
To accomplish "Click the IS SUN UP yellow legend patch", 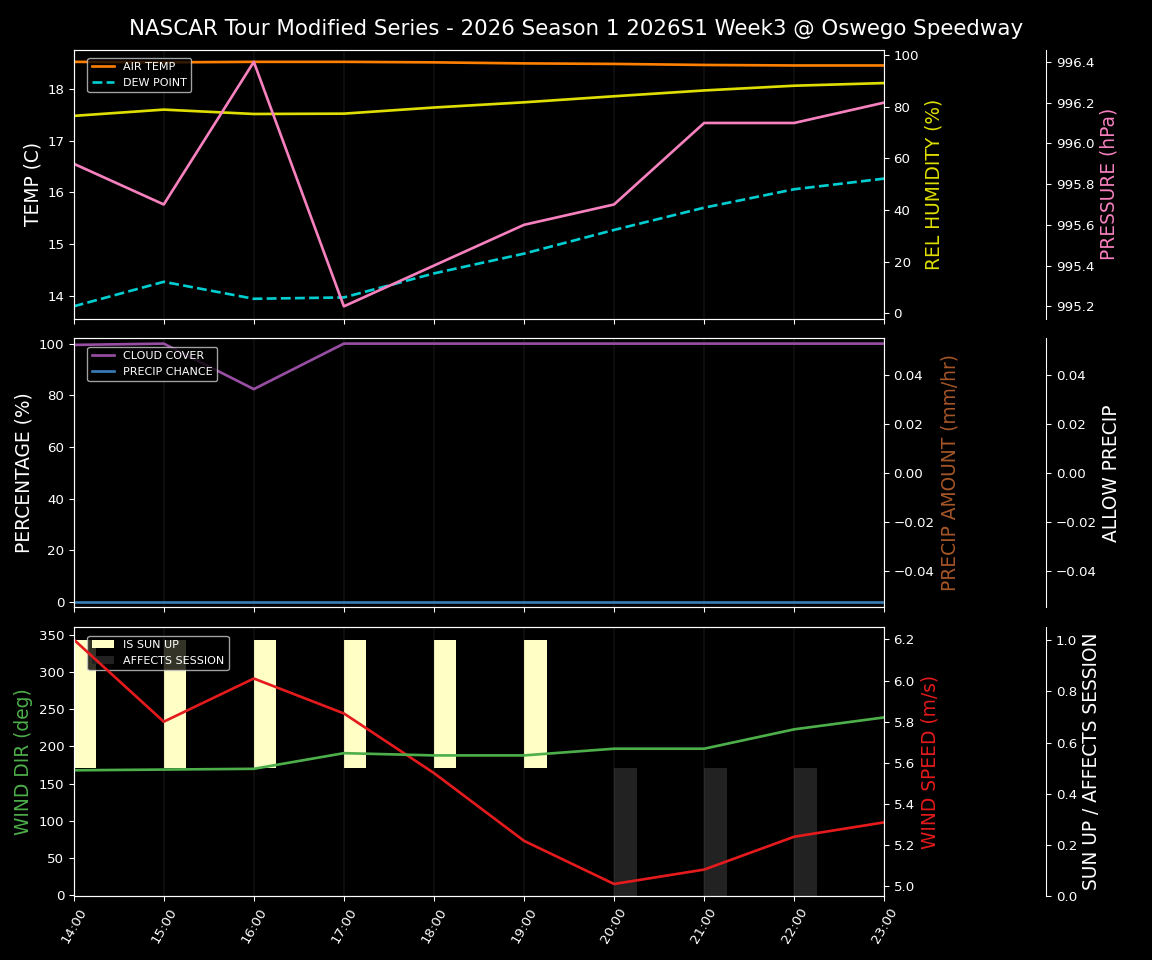I will [x=102, y=644].
